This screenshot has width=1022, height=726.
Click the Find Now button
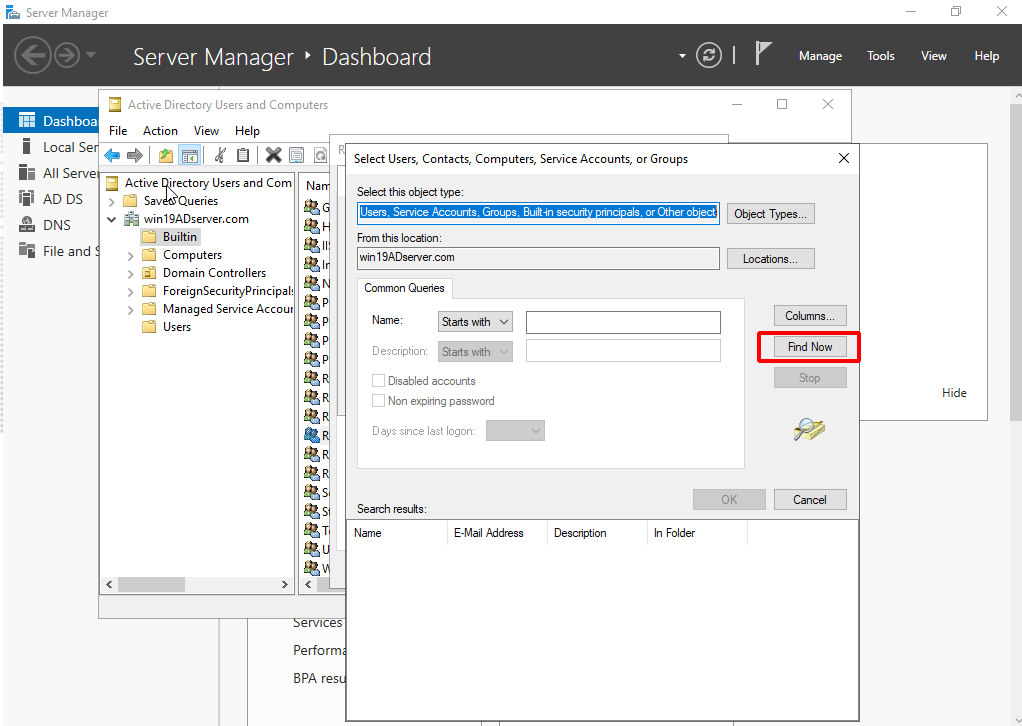point(809,347)
